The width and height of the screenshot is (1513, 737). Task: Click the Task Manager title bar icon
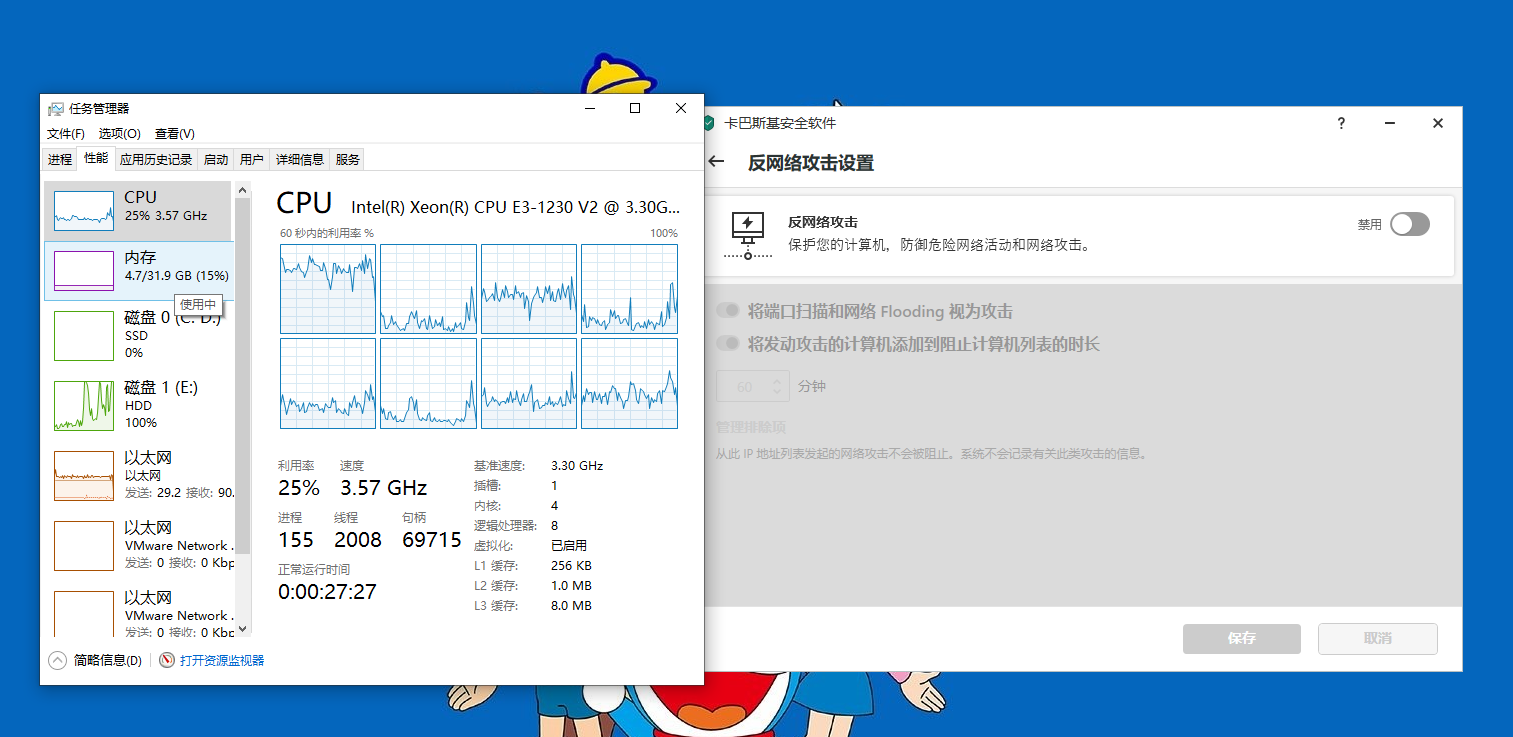[56, 108]
